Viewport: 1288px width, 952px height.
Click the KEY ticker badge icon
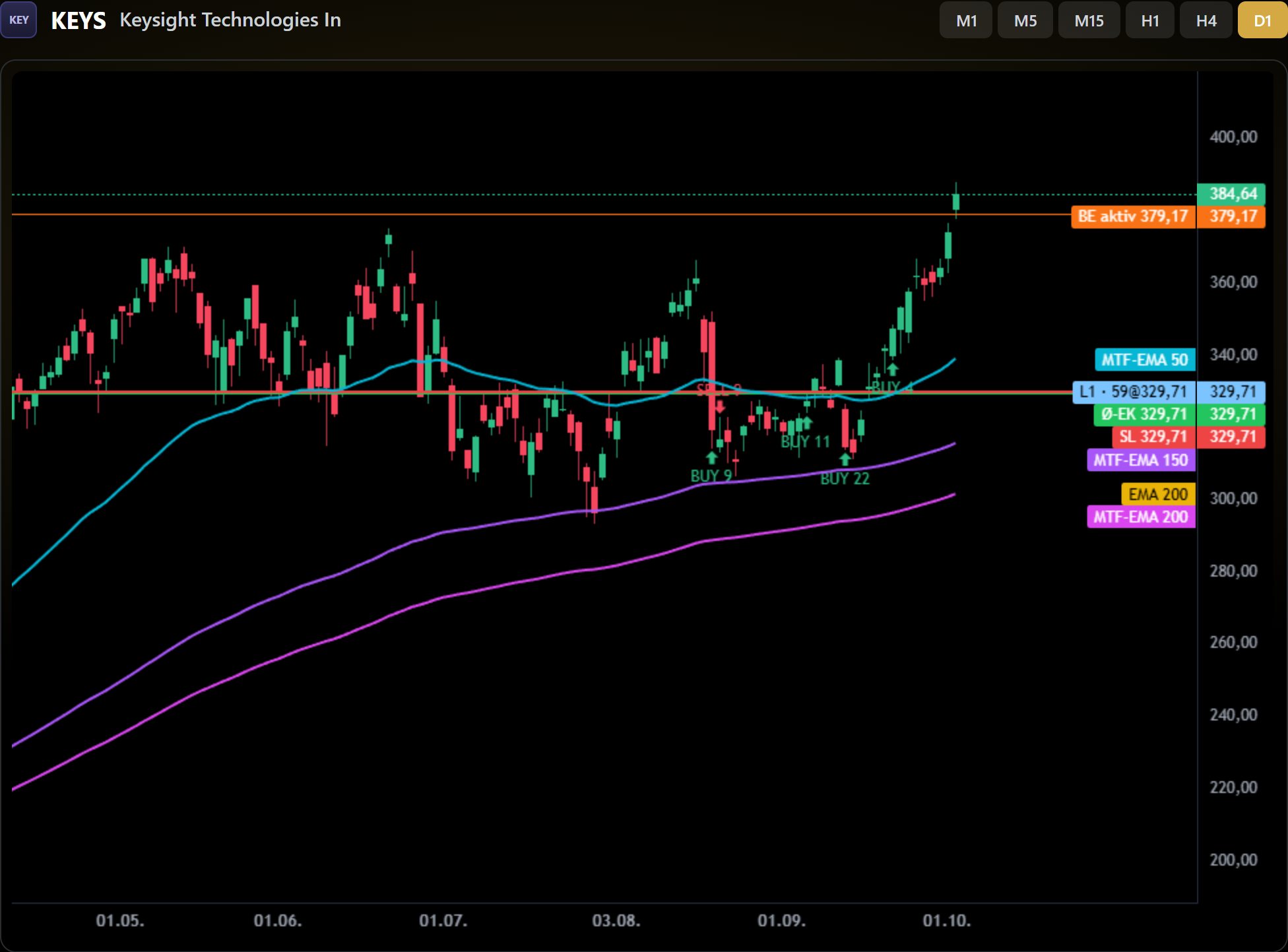point(18,20)
